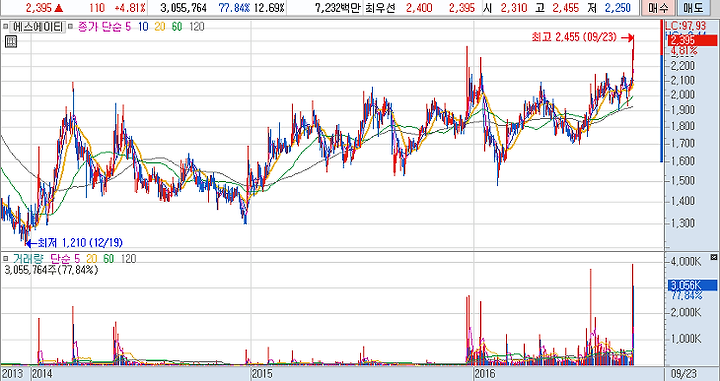Open the grid table icon below 에스에이티
Viewport: 720px width, 381px height.
pyautogui.click(x=11, y=42)
